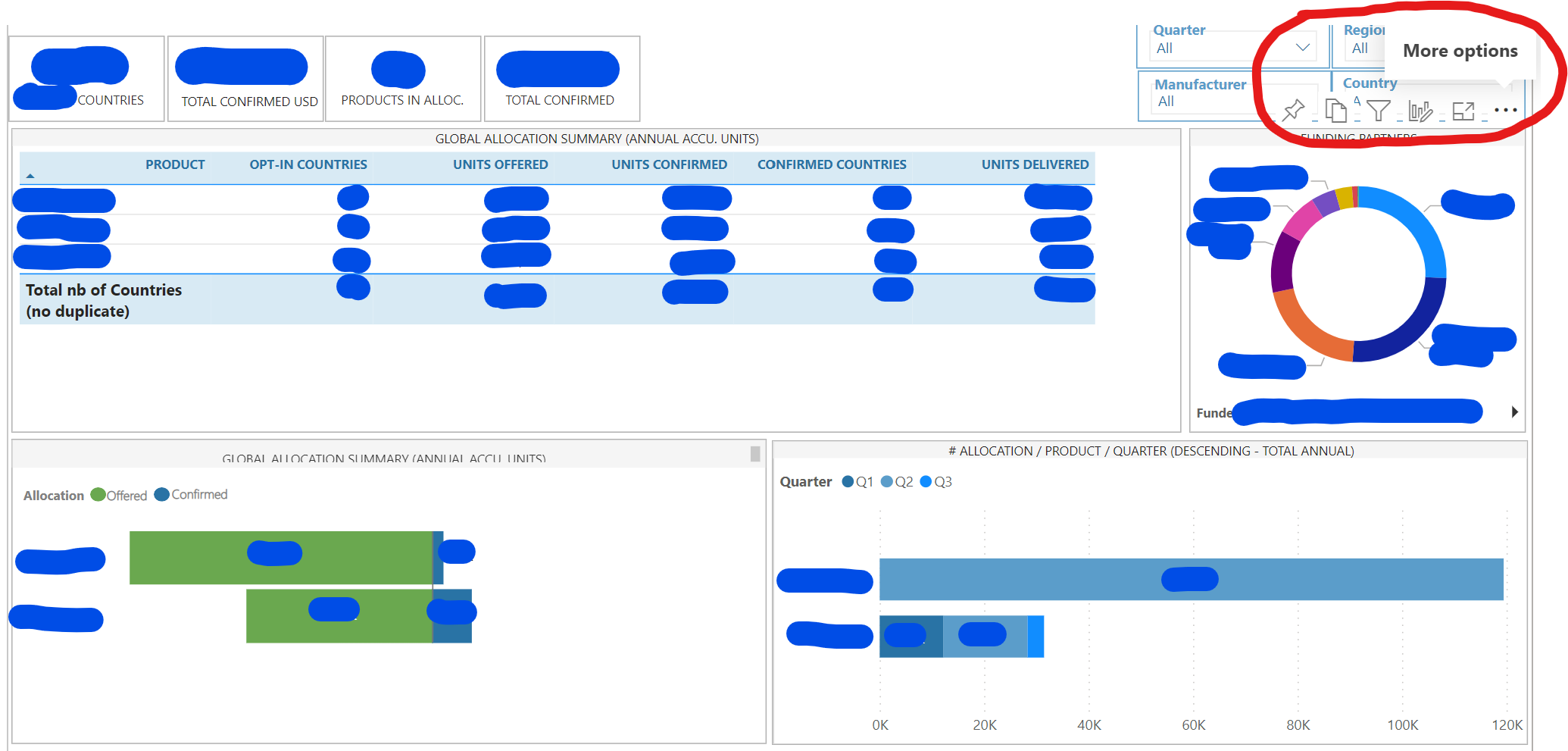Sort by OPT-IN COUNTRIES column header
The height and width of the screenshot is (751, 1568).
(308, 164)
